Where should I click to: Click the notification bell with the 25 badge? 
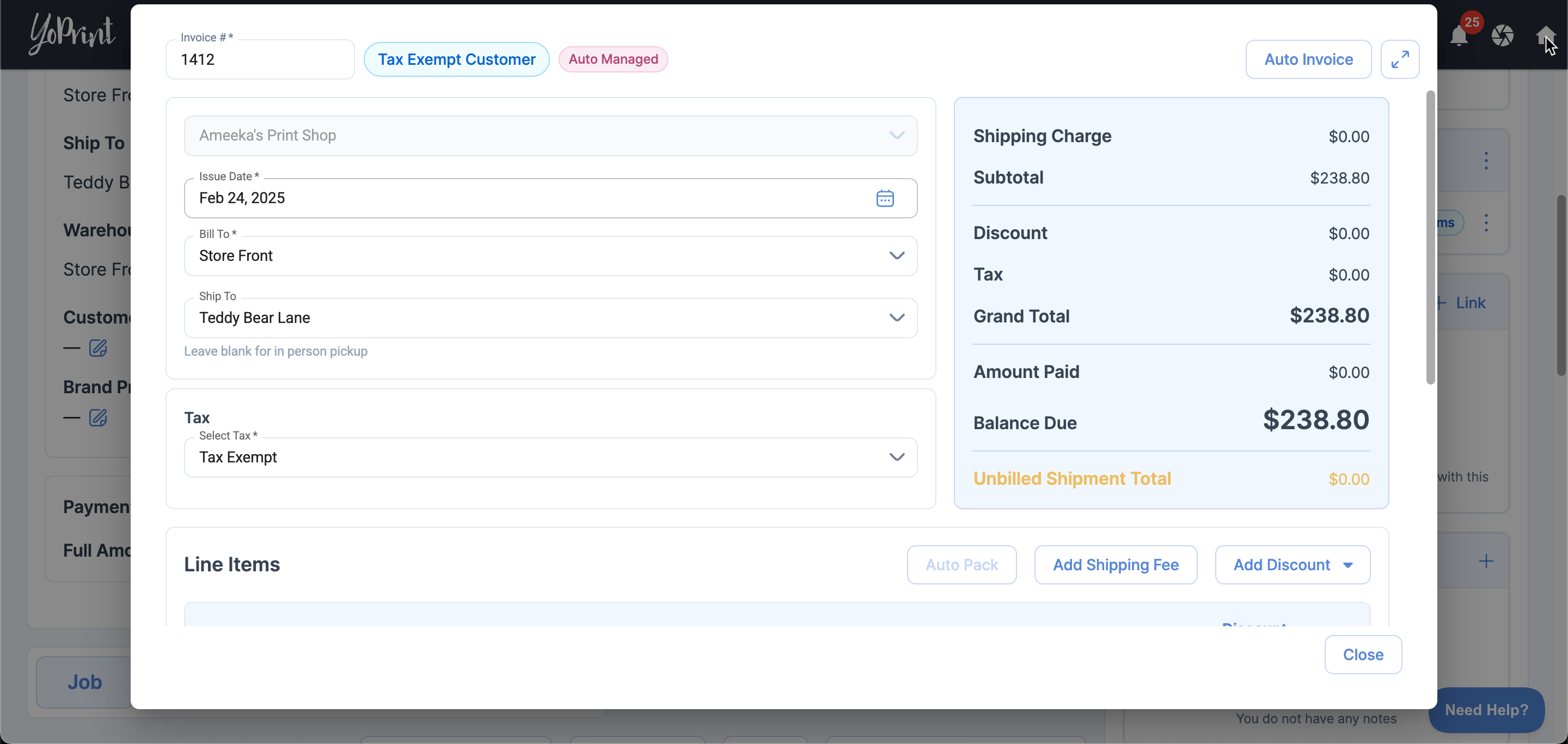pyautogui.click(x=1459, y=35)
